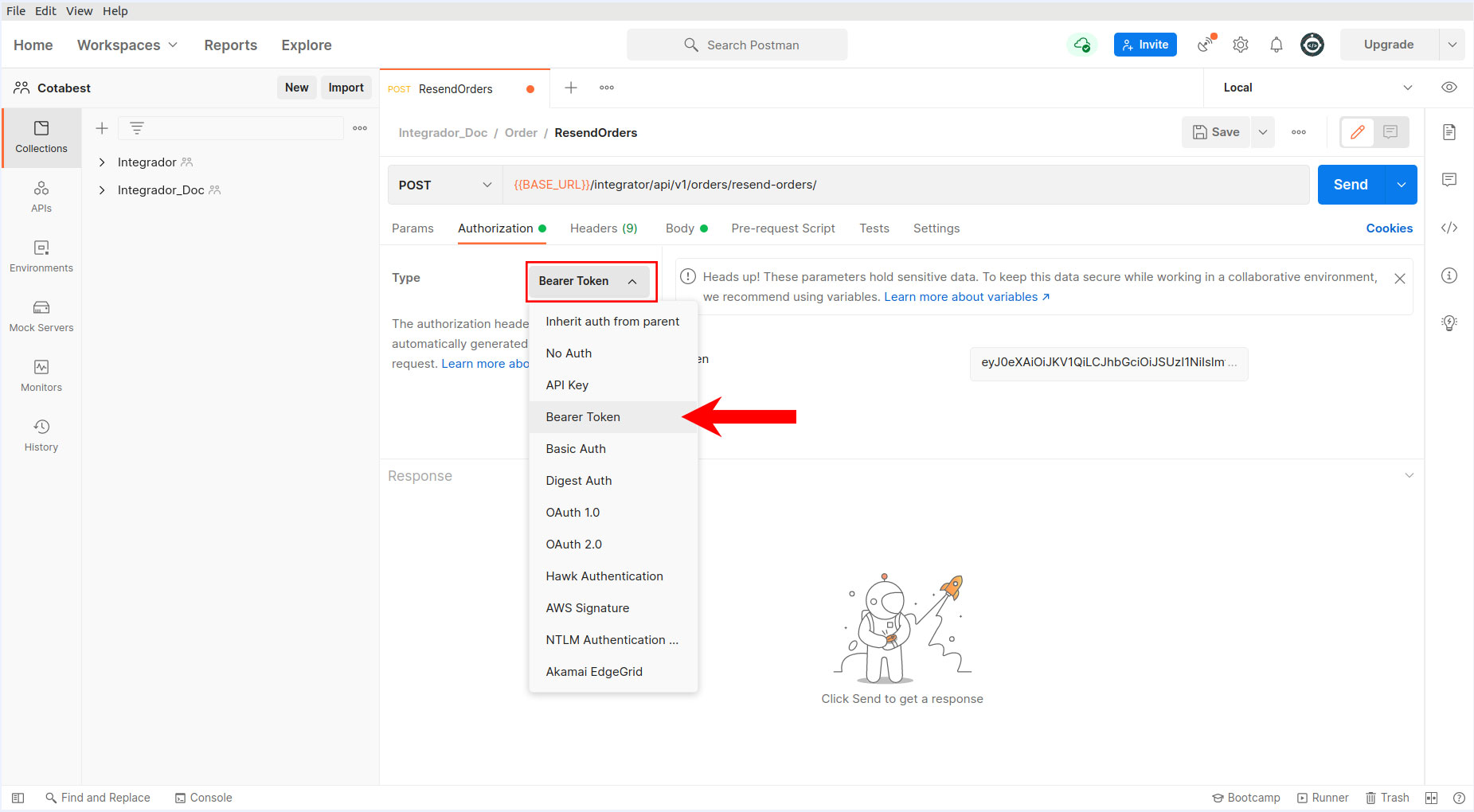1474x812 pixels.
Task: Select Hawk Authentication option
Action: tap(613, 576)
